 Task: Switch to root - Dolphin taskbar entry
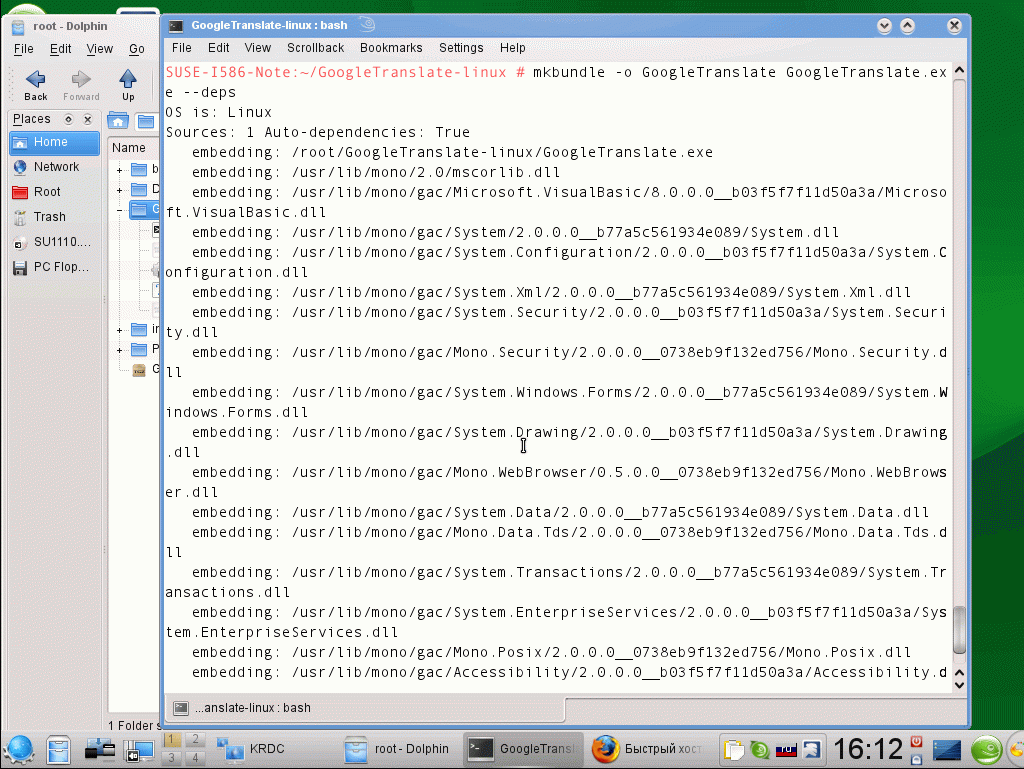[398, 749]
